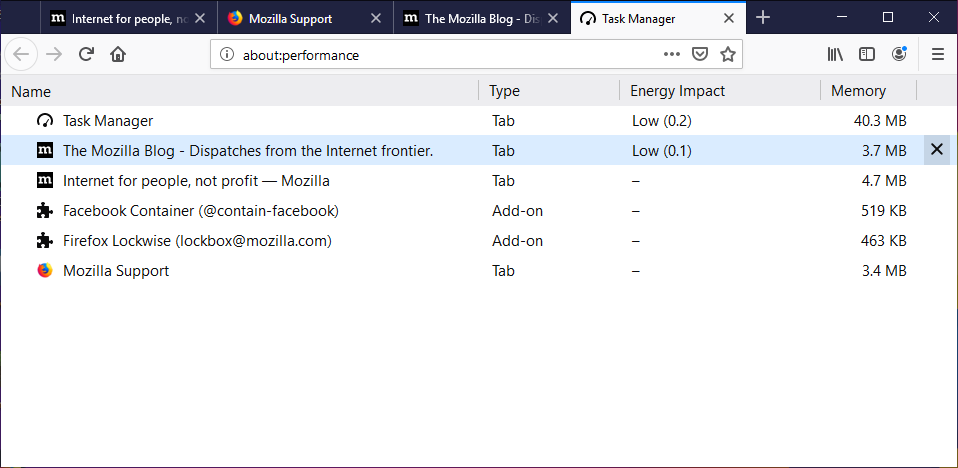This screenshot has width=958, height=468.
Task: Click the 40.3 MB memory value
Action: coord(880,121)
